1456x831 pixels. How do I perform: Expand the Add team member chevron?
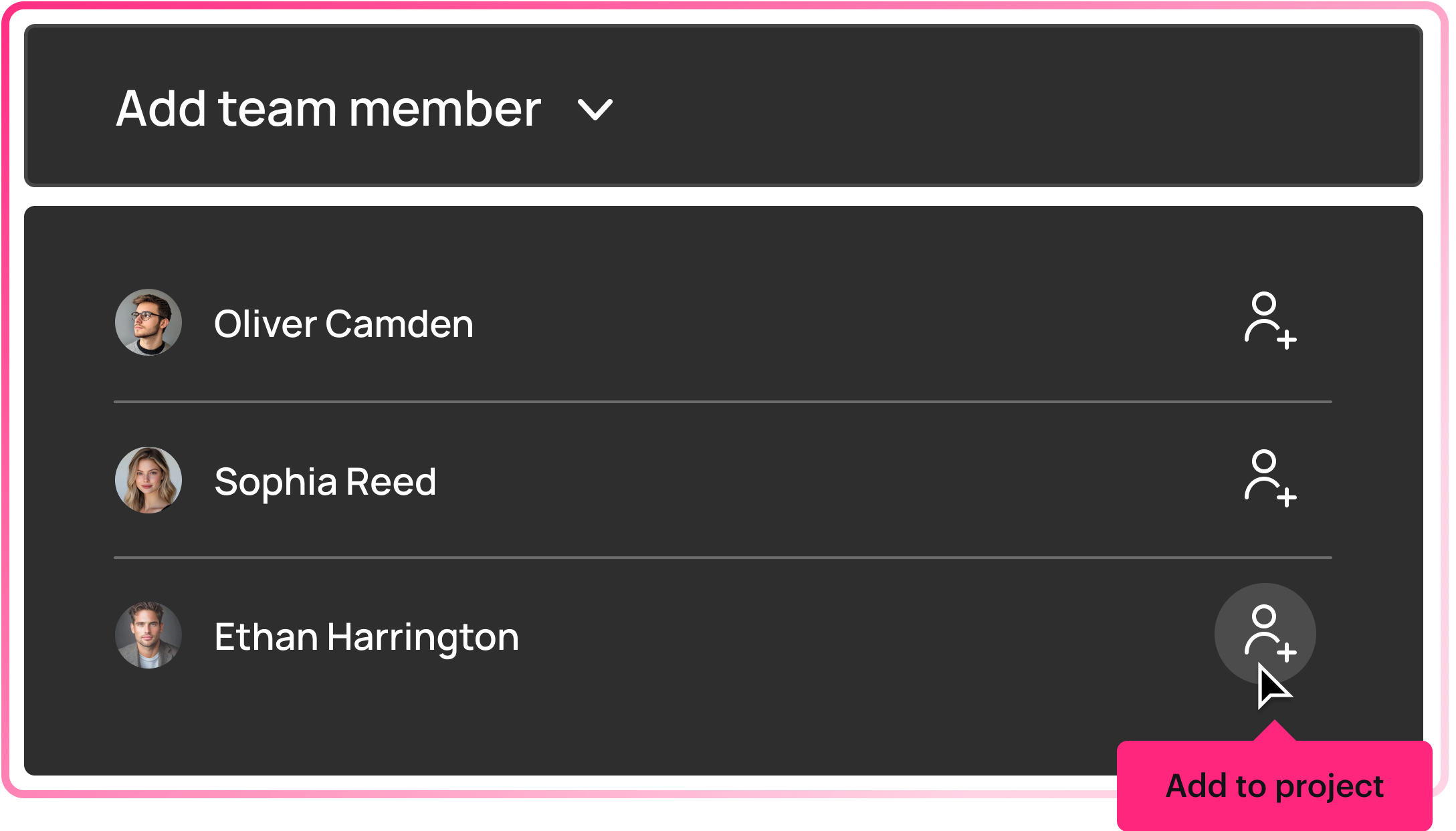click(595, 110)
